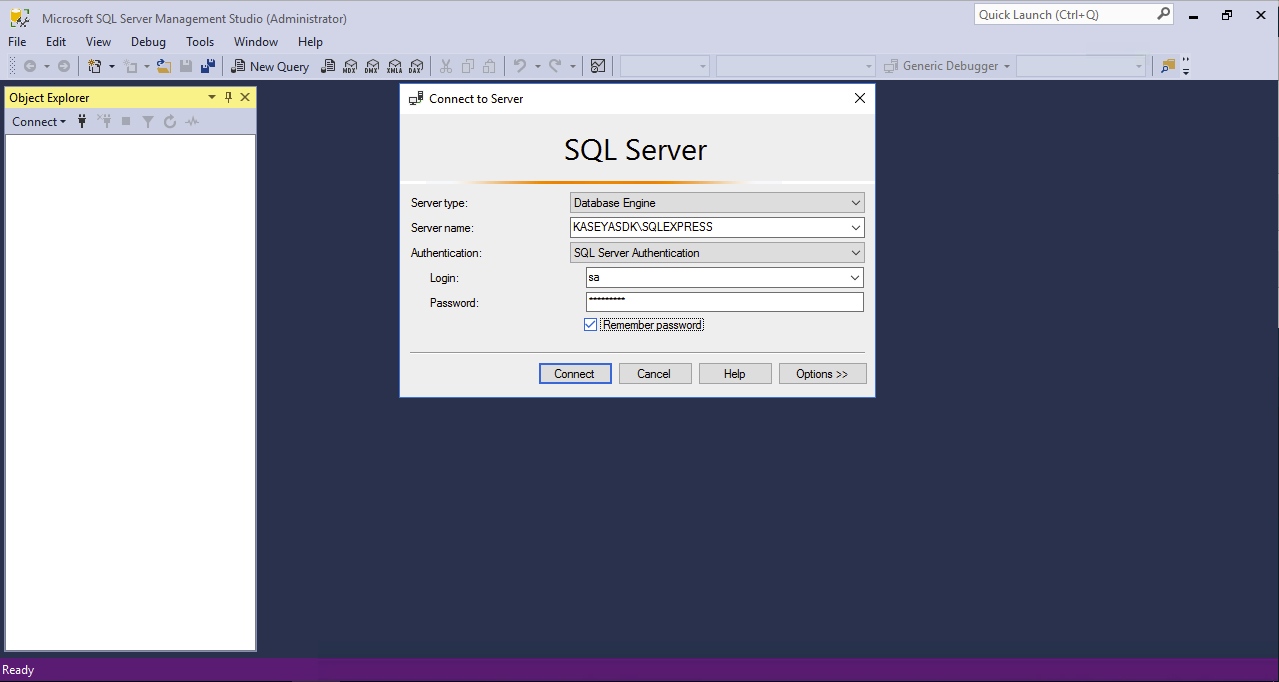Open the File menu
1279x682 pixels.
tap(17, 42)
